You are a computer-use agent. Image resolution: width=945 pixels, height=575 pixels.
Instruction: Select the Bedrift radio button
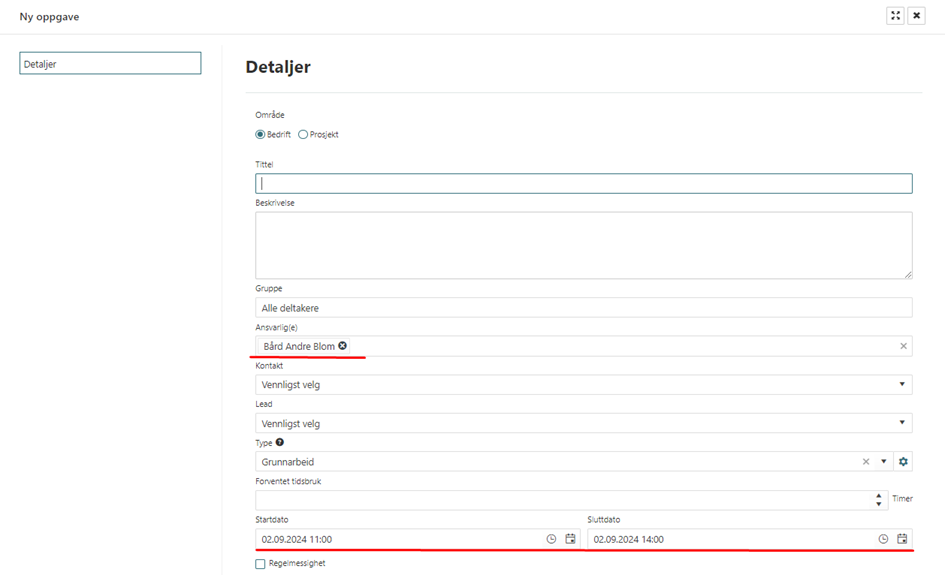pyautogui.click(x=261, y=135)
